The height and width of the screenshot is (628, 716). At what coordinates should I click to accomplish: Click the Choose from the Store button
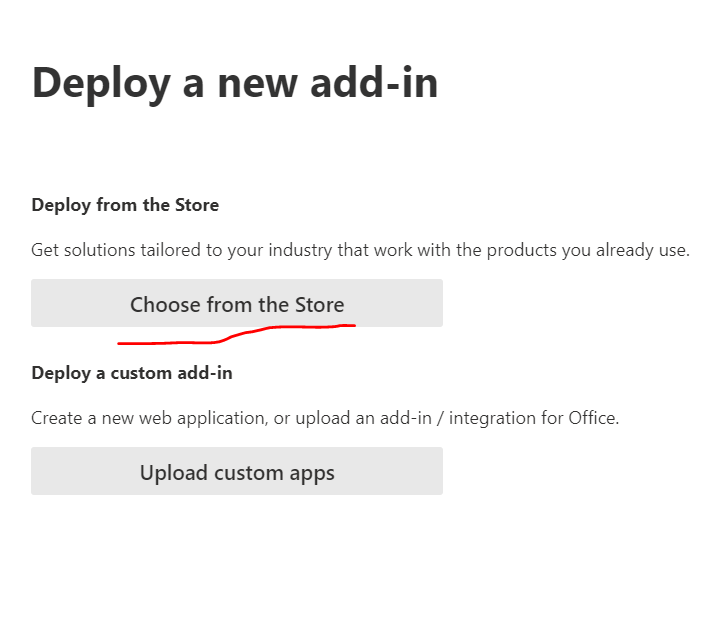tap(237, 304)
